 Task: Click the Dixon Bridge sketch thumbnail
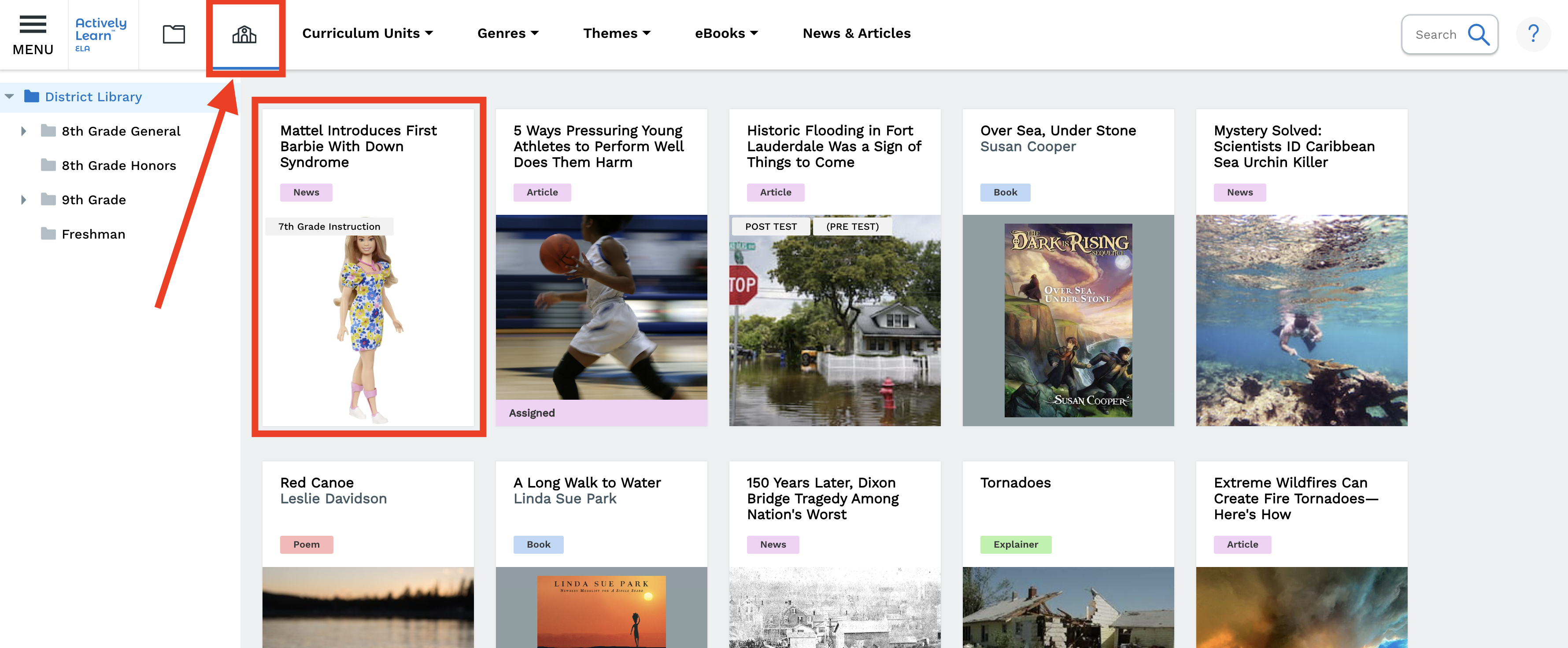(x=835, y=607)
